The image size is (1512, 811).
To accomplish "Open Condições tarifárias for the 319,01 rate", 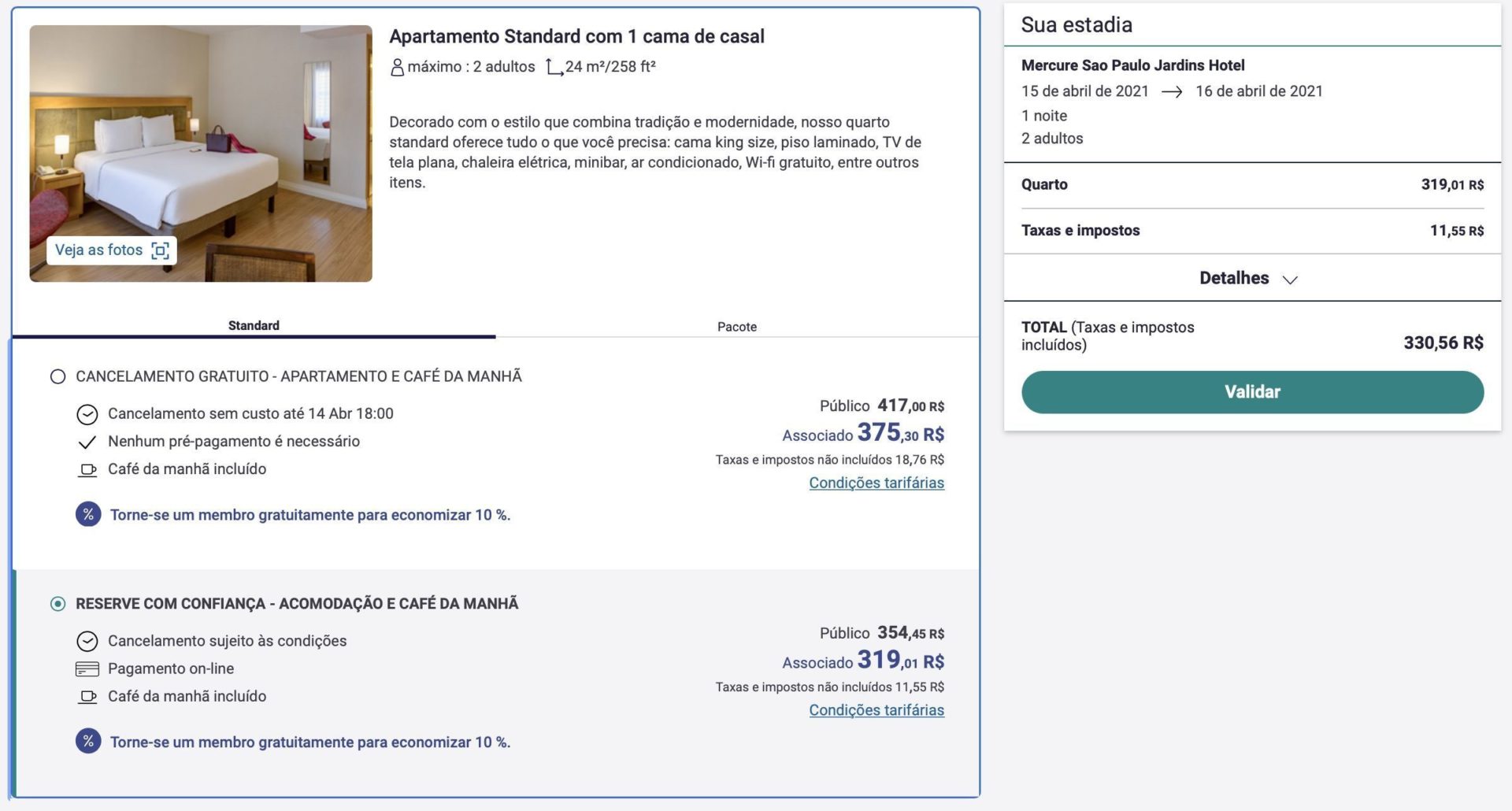I will [x=876, y=710].
